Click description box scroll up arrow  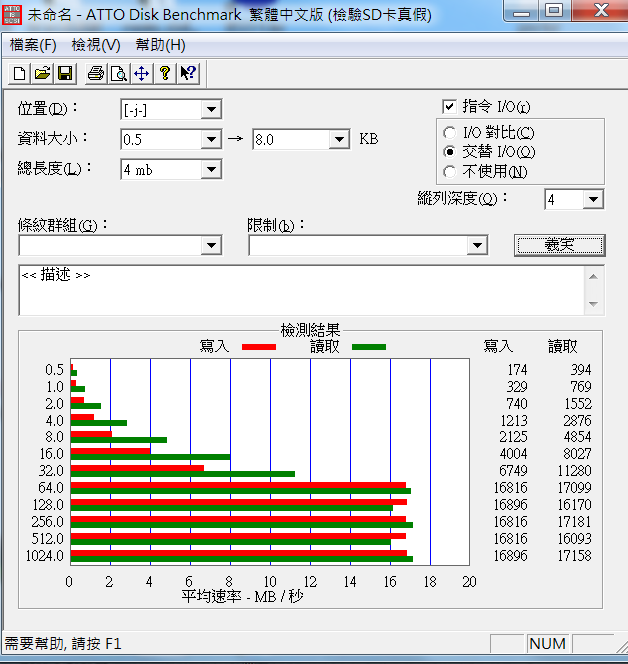click(594, 277)
